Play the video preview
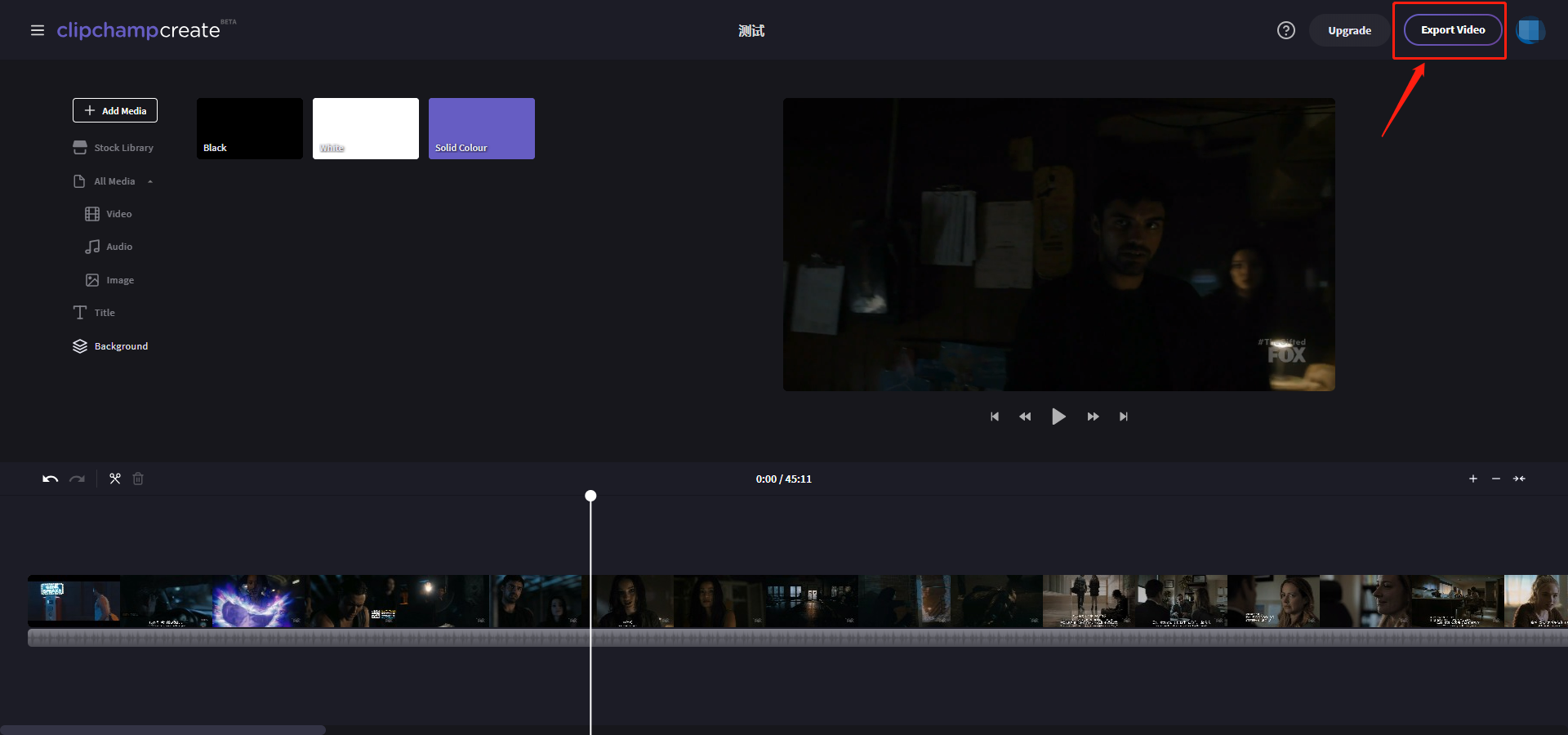The image size is (1568, 735). pos(1058,416)
